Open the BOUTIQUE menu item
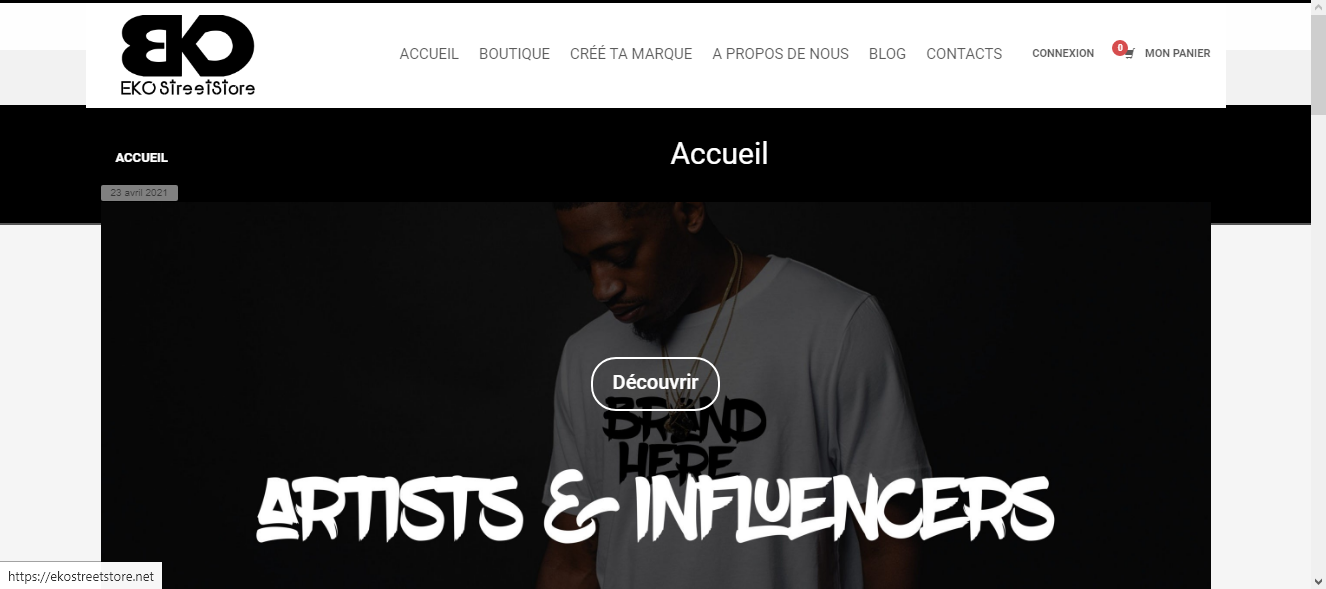 point(514,54)
